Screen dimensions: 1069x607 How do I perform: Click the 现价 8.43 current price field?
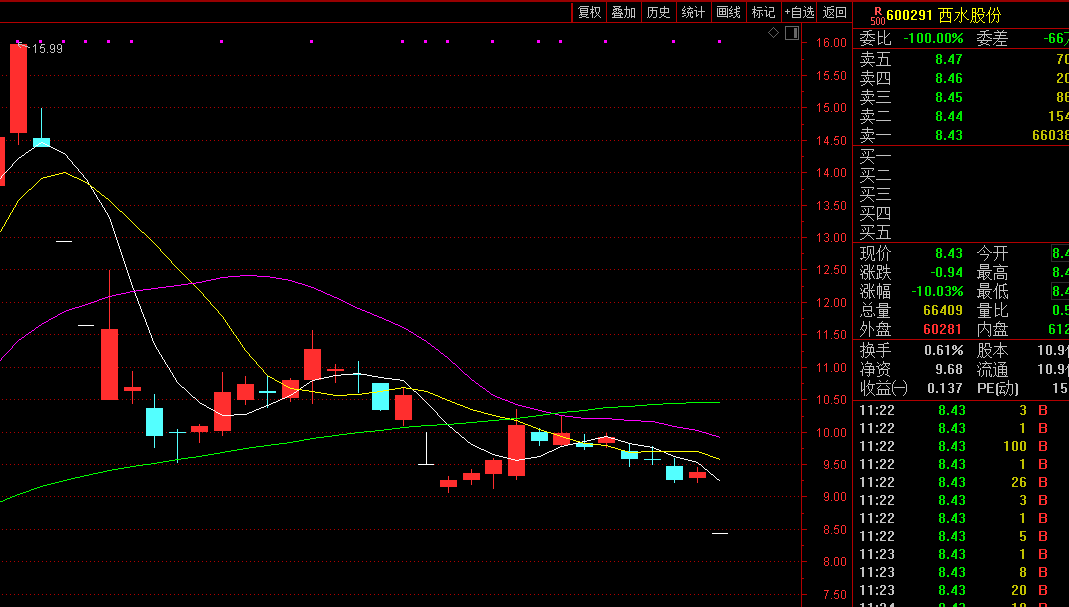[x=948, y=254]
